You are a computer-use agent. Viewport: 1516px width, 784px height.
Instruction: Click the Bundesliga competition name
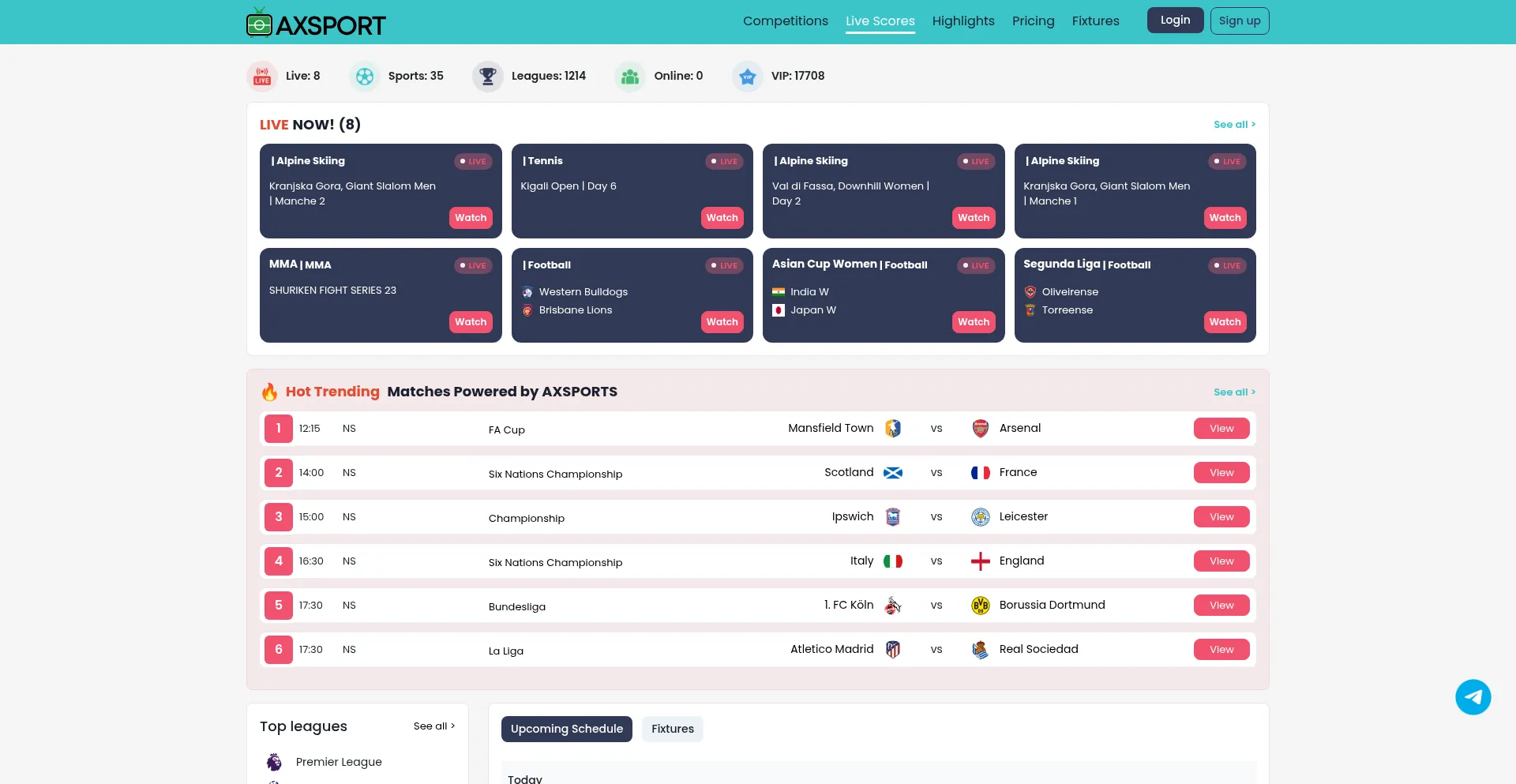coord(517,607)
